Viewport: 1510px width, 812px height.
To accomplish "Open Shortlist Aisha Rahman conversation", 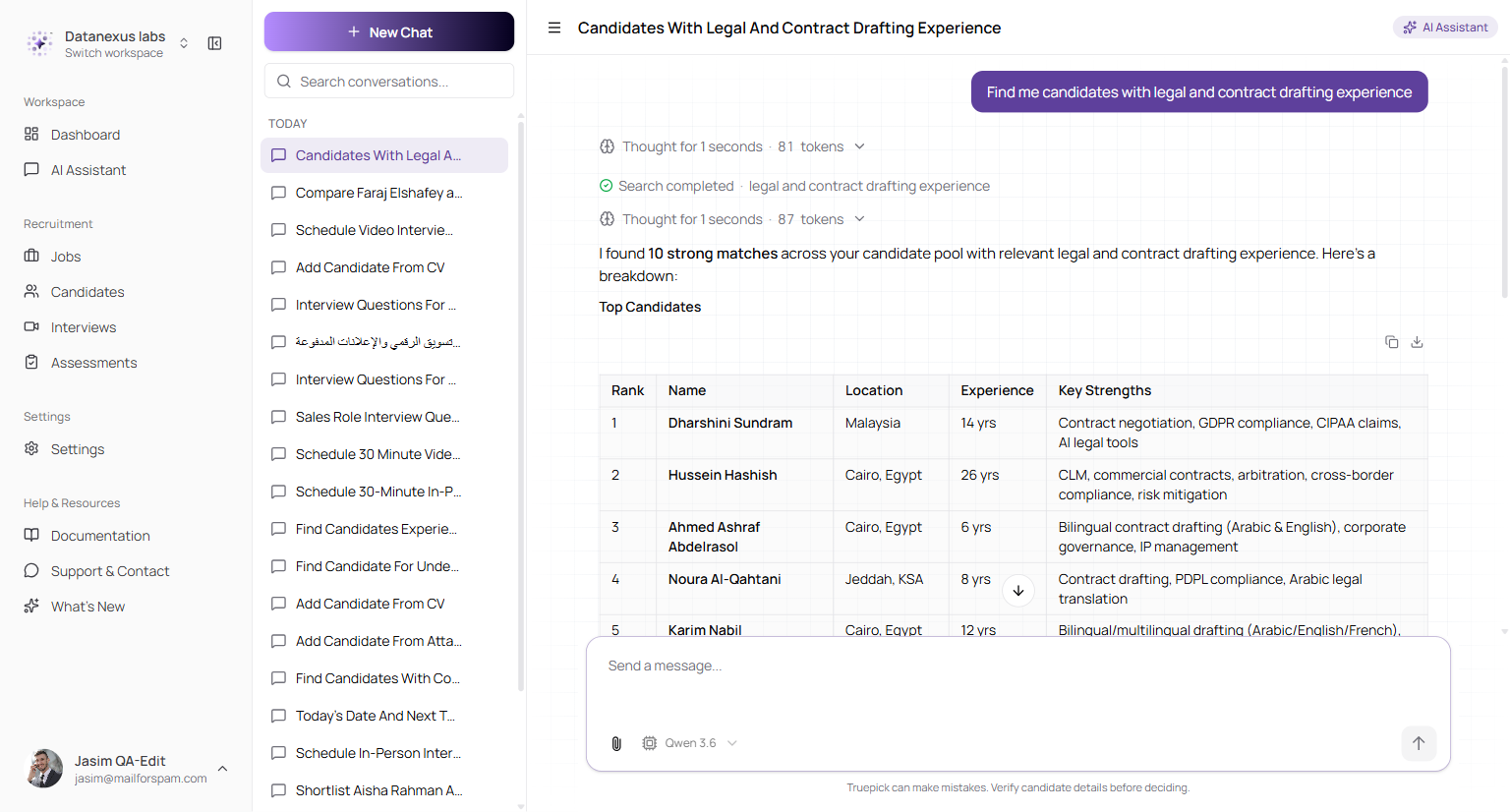I will point(384,790).
